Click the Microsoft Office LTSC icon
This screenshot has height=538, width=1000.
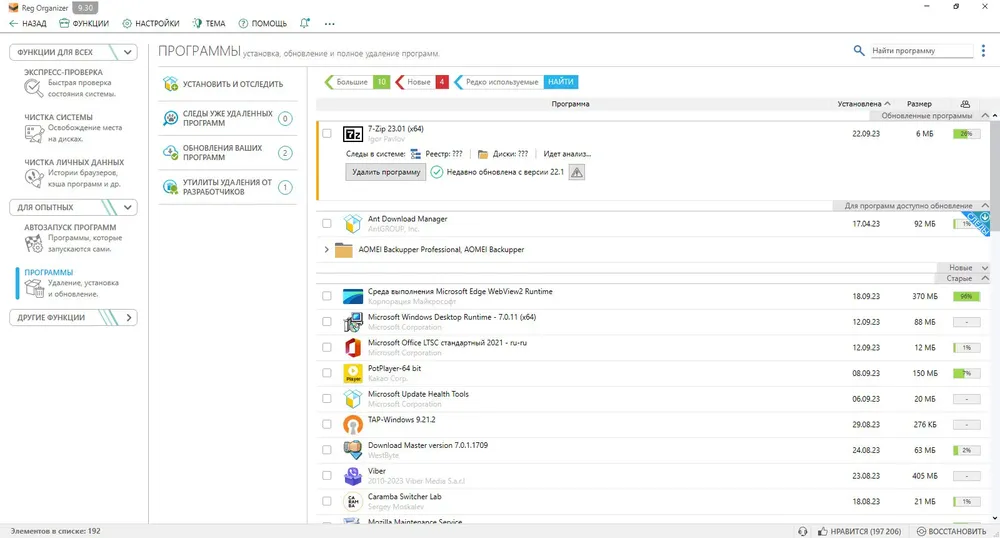(353, 347)
